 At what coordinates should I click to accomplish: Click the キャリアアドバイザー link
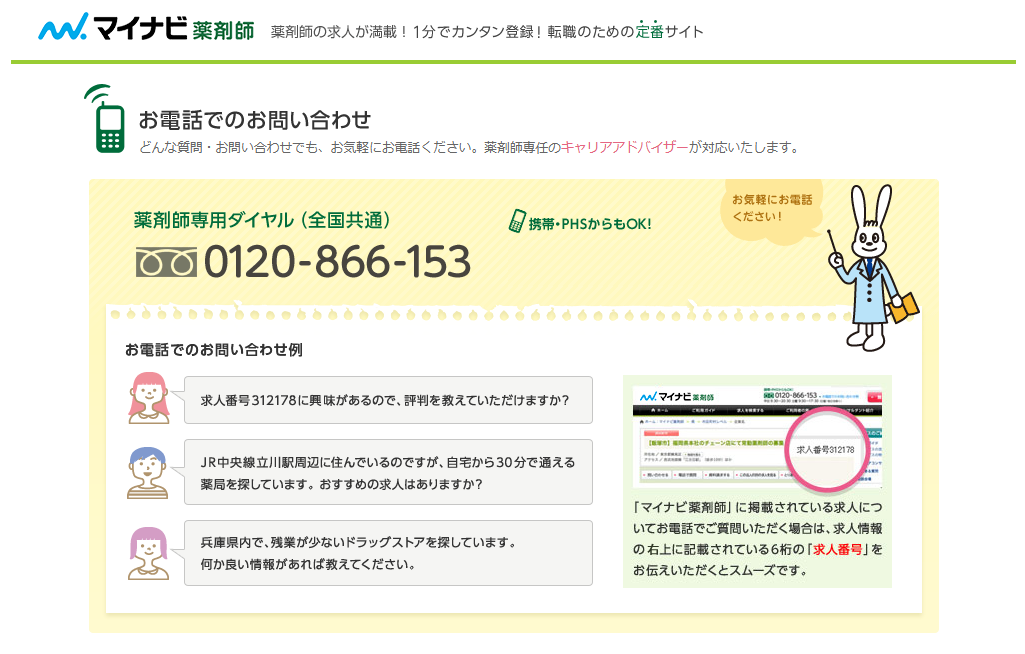point(624,147)
